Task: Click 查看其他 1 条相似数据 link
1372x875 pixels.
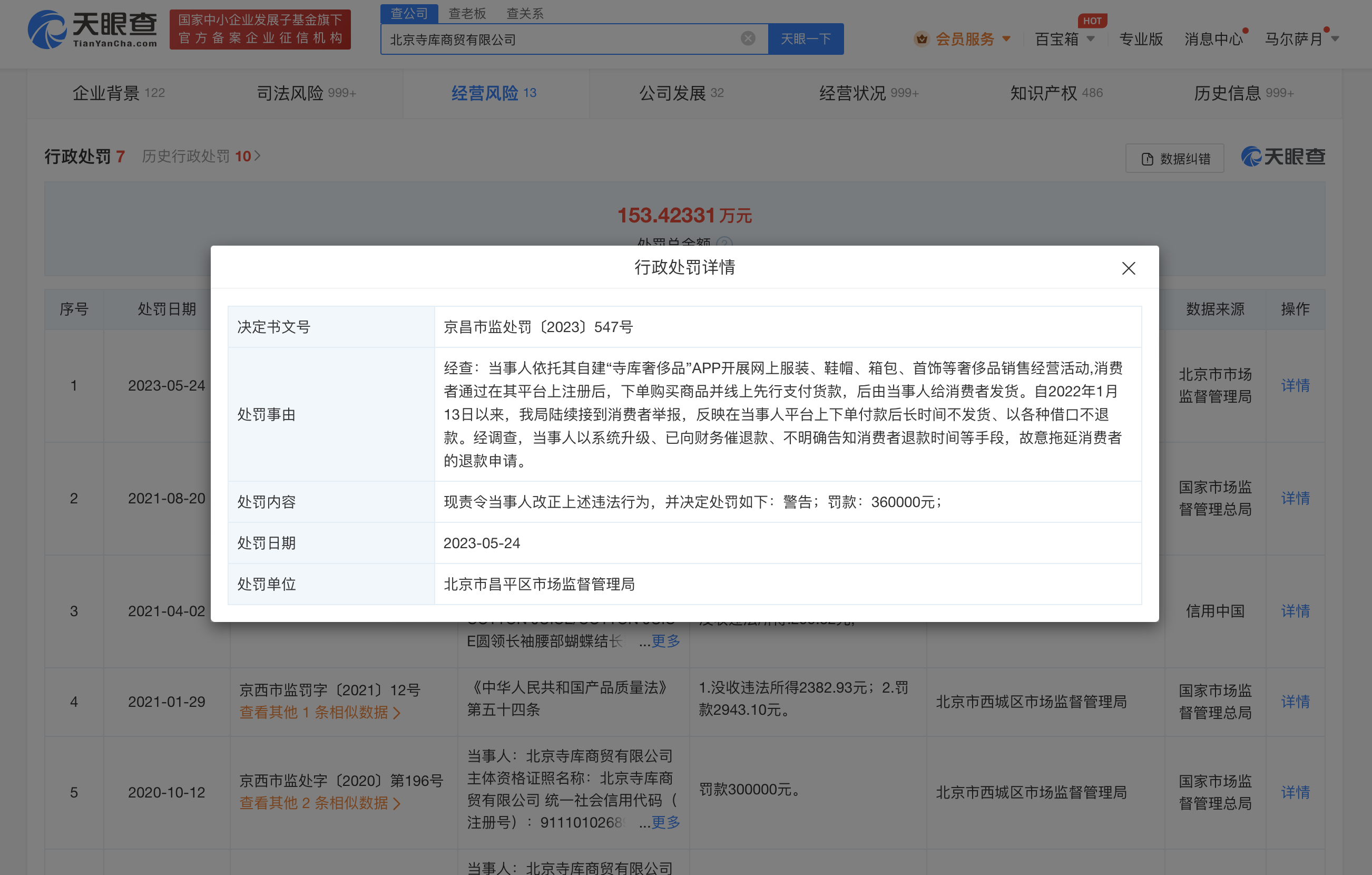Action: 320,713
